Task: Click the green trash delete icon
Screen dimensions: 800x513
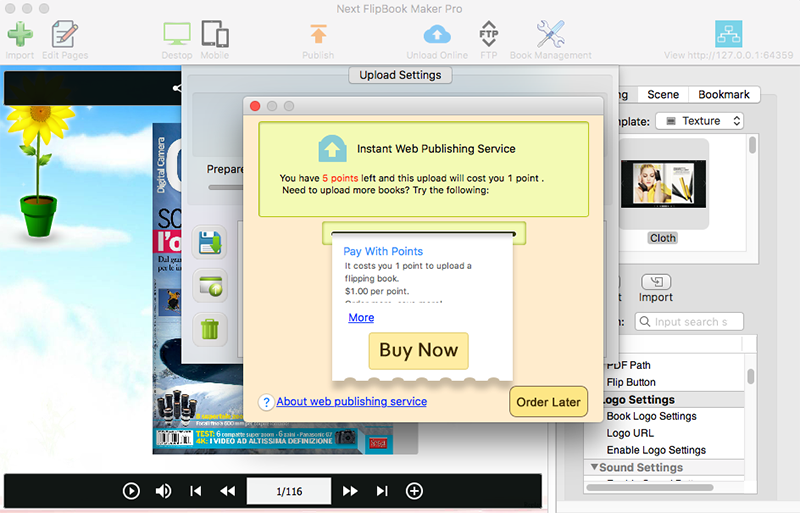Action: click(x=210, y=329)
